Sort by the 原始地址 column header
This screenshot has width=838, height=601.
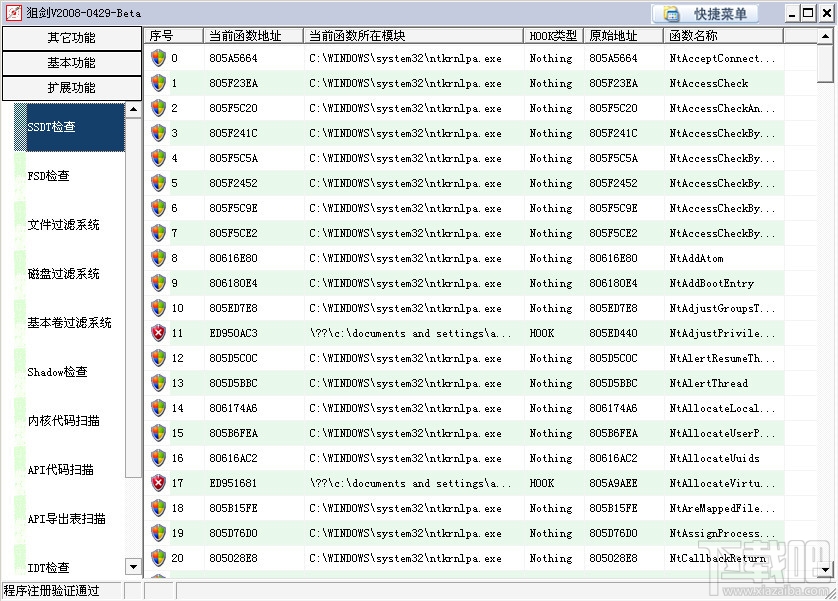pos(623,36)
